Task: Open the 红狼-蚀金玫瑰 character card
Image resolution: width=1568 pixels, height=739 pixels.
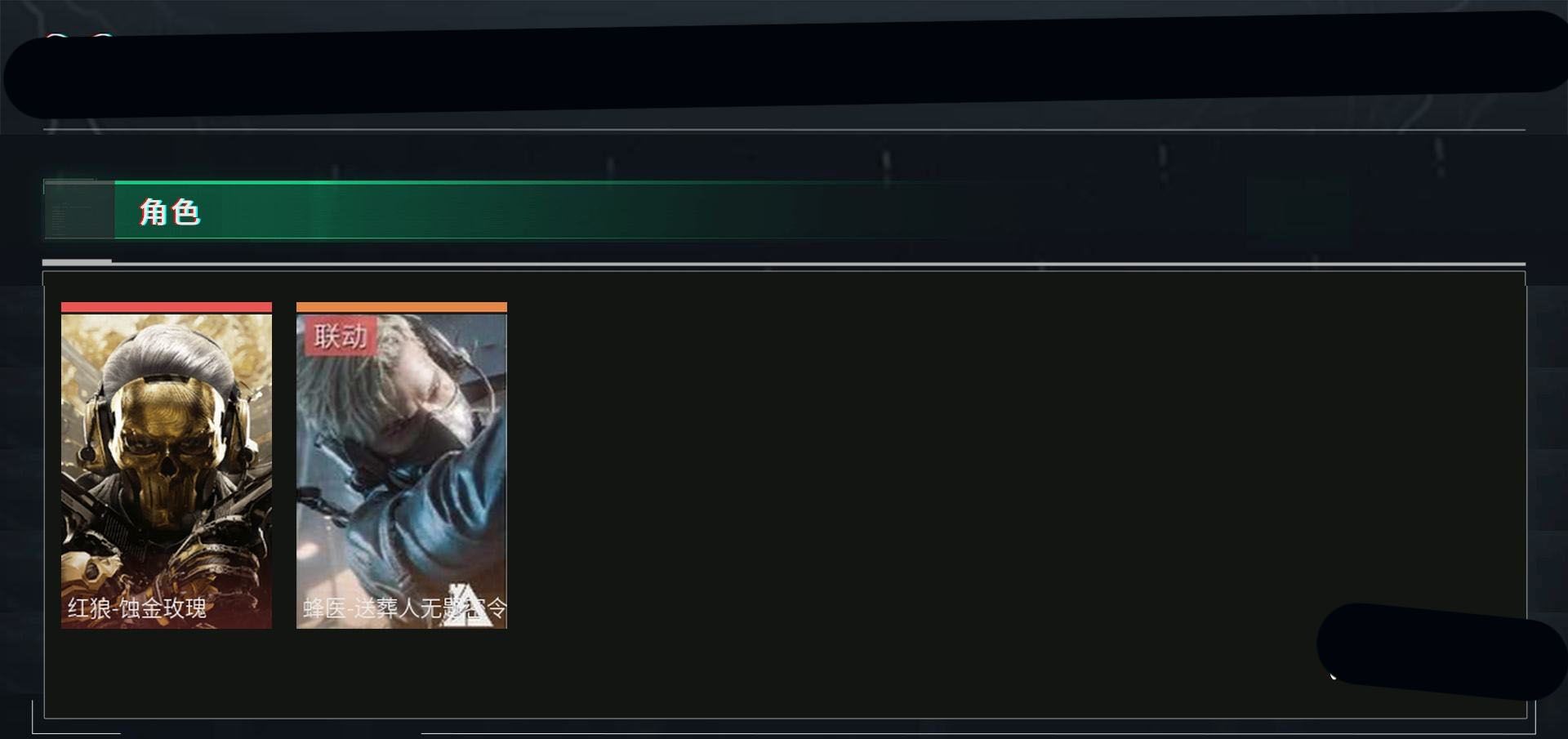Action: [x=167, y=465]
